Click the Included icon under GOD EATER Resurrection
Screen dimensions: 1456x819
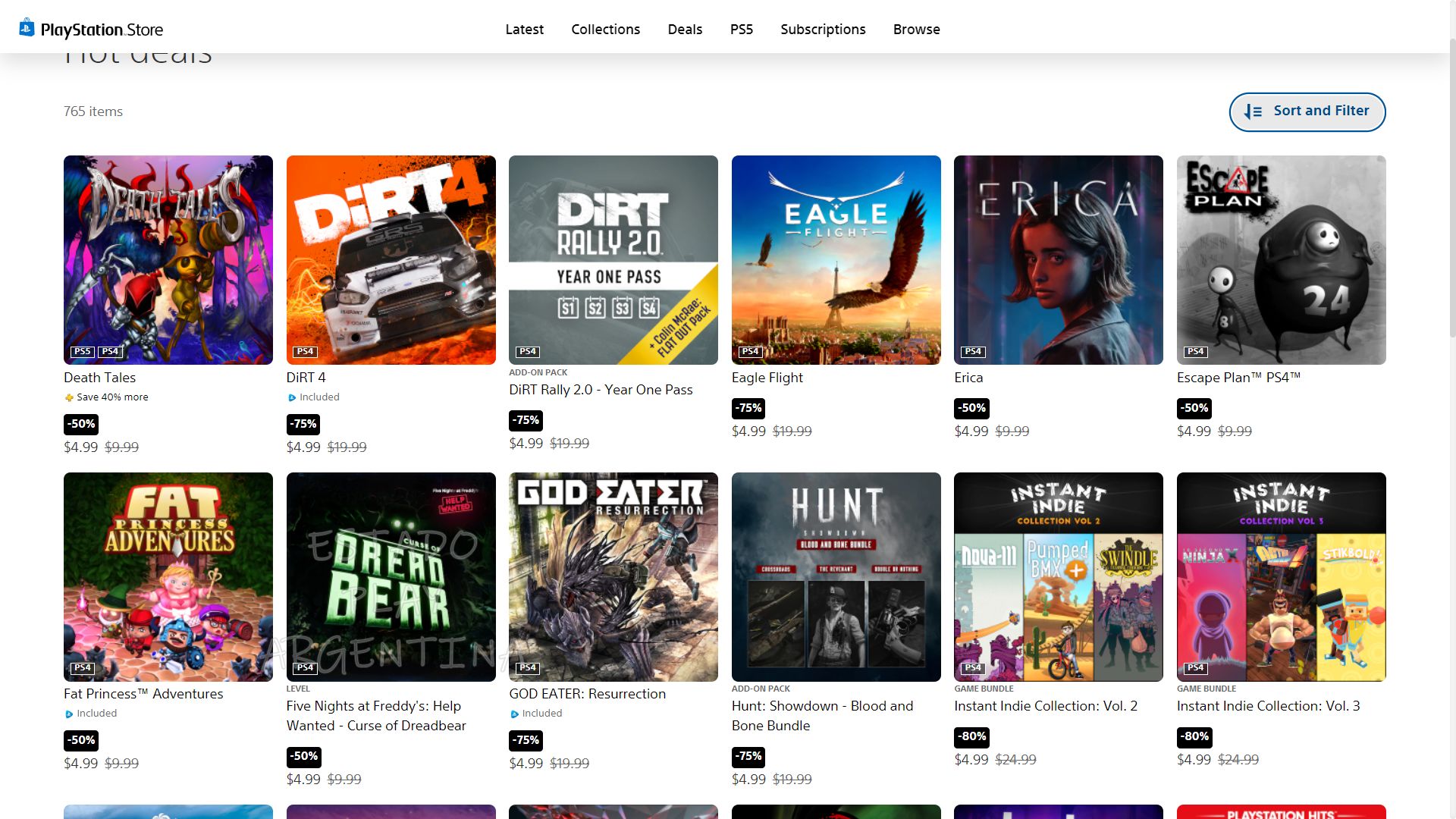[x=514, y=714]
